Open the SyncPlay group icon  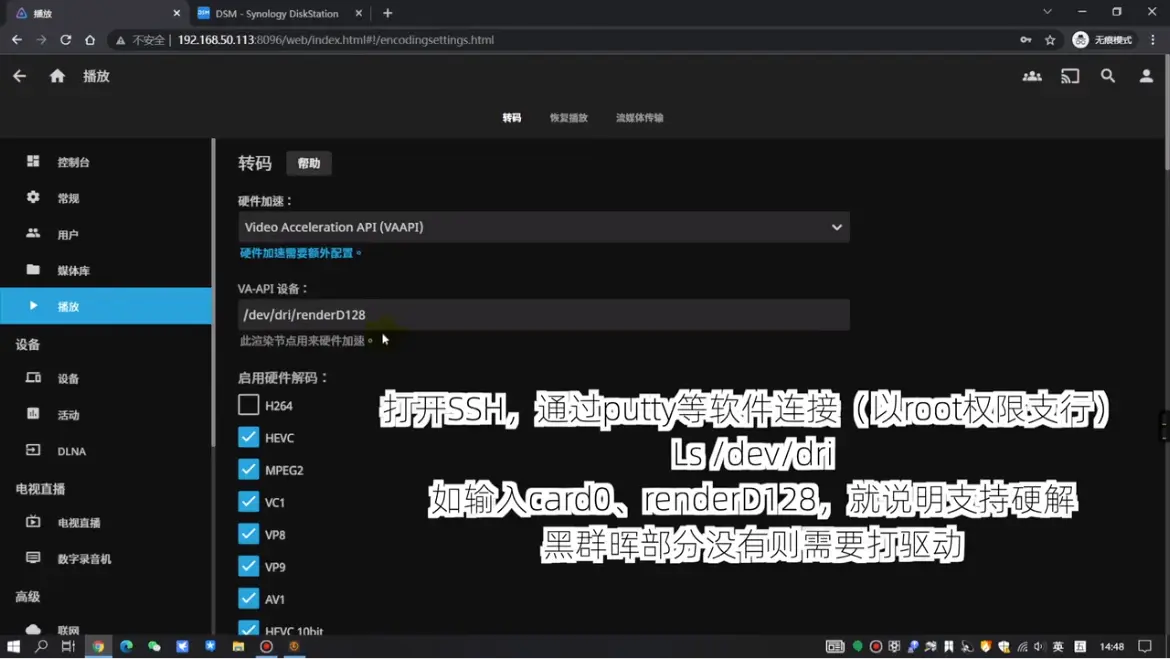1032,76
